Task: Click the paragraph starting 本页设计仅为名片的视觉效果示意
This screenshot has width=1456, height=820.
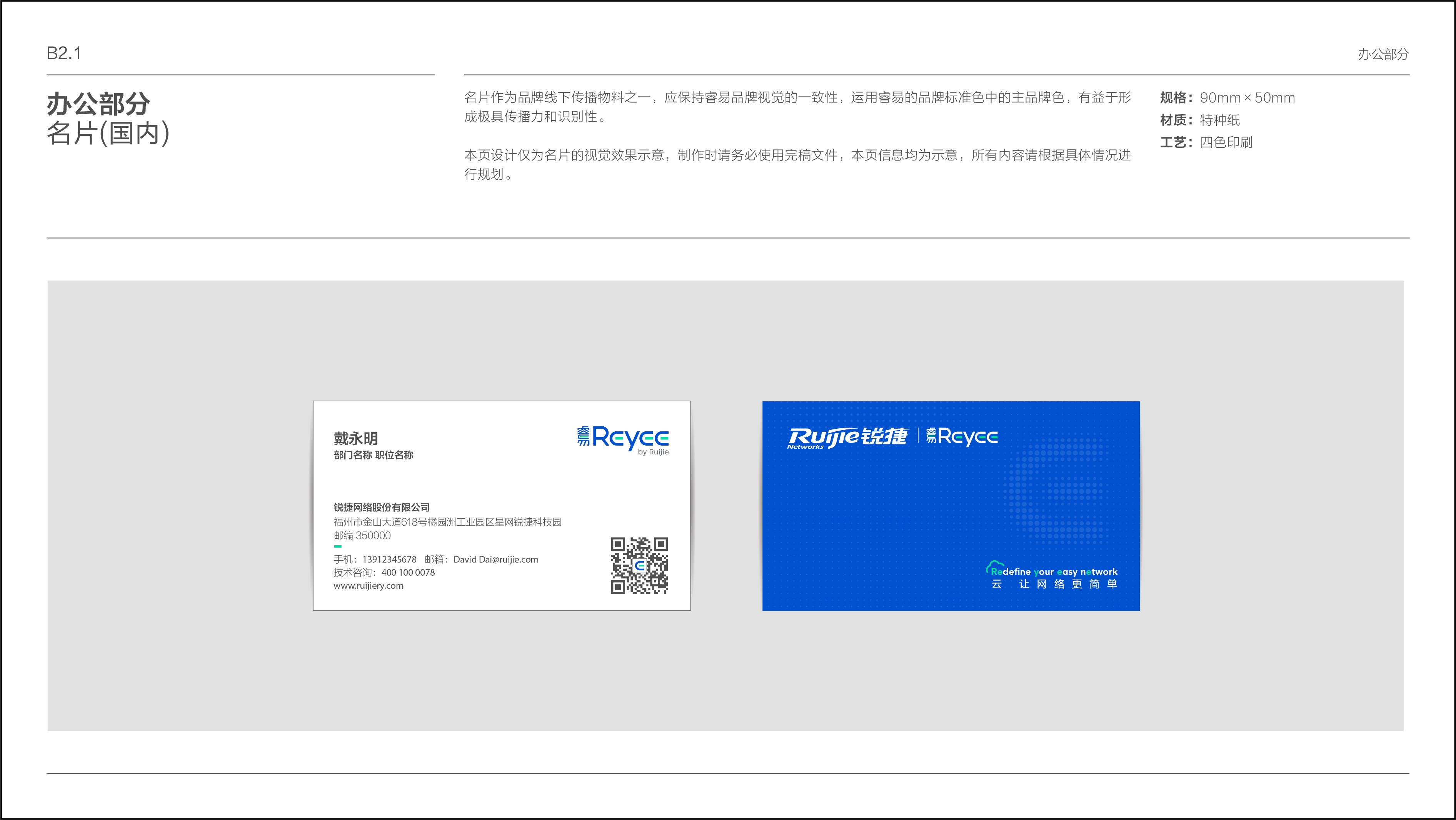Action: 797,165
